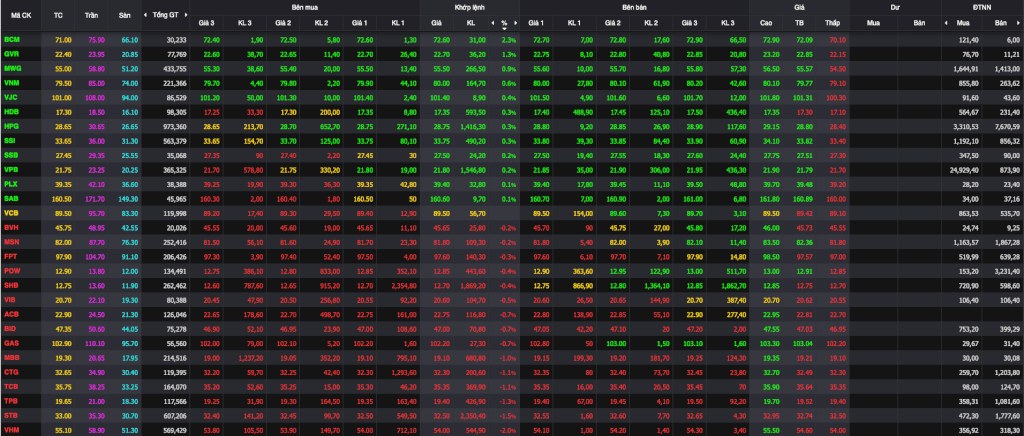This screenshot has height=436, width=1024.
Task: Click VJC reference price 101.00
Action: click(61, 97)
